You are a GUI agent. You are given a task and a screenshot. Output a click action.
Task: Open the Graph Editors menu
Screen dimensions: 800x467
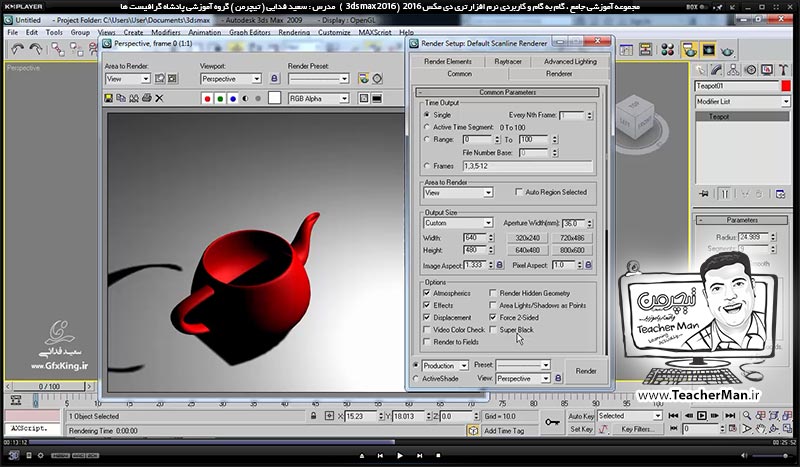tap(249, 32)
